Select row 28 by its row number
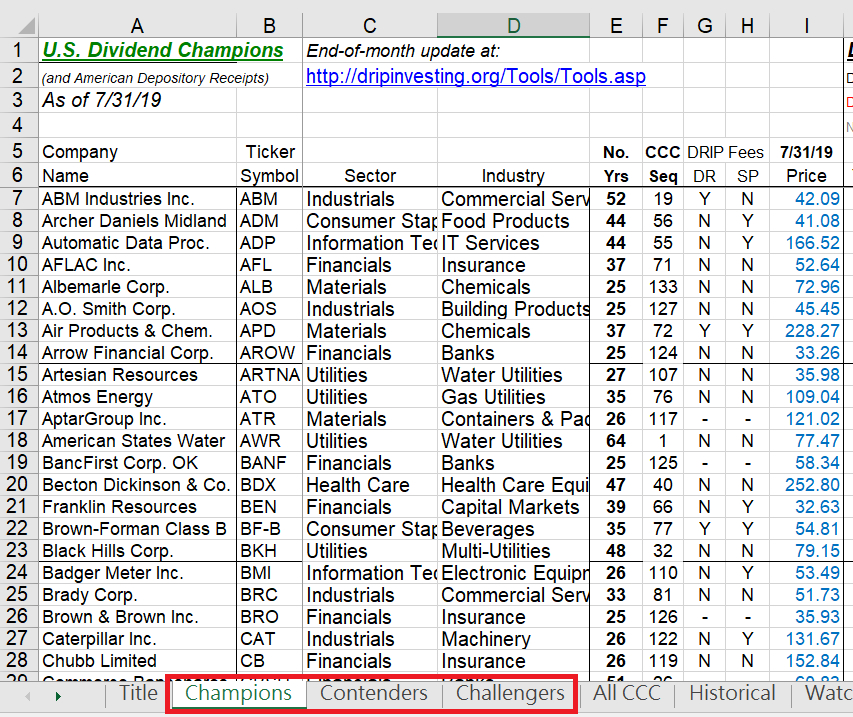The image size is (853, 717). click(18, 660)
